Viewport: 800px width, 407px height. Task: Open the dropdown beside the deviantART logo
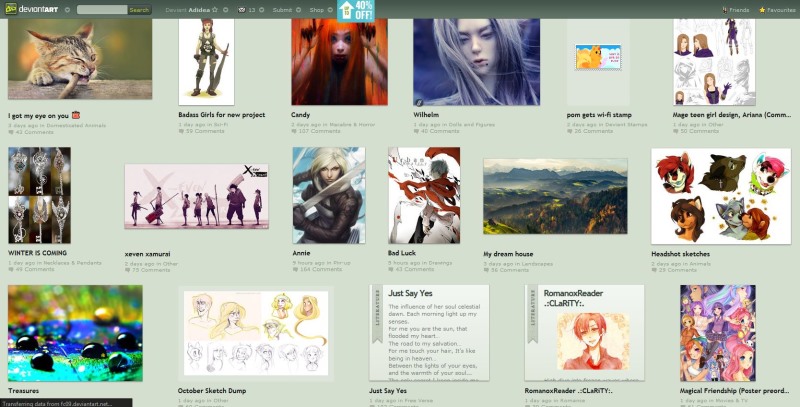pyautogui.click(x=67, y=9)
